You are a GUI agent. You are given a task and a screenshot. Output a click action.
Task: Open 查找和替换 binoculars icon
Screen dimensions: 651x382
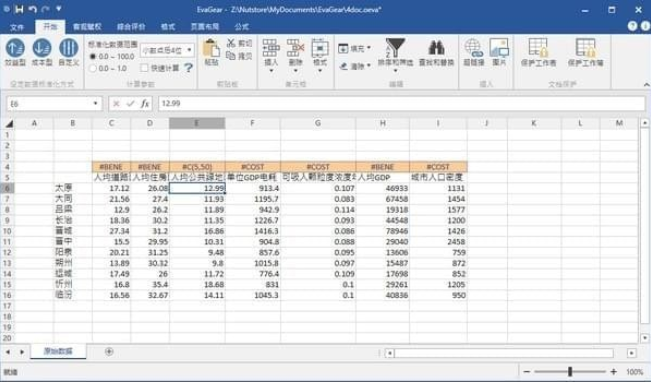point(436,48)
